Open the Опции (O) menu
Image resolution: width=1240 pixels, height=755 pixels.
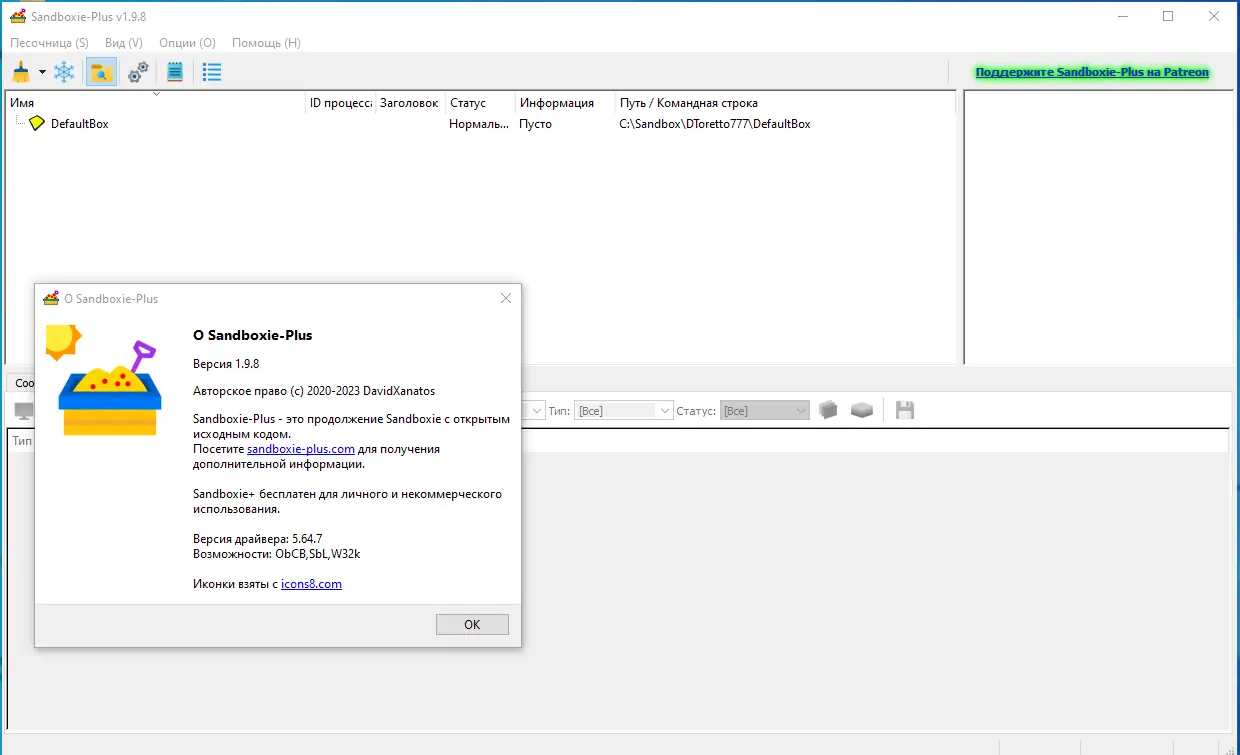point(187,43)
